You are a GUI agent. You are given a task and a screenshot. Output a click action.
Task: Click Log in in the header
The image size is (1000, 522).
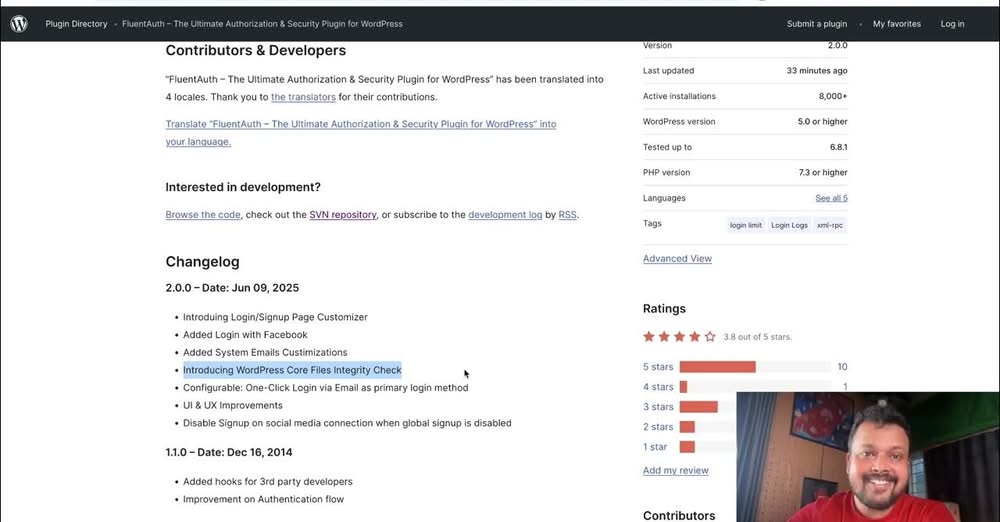[x=952, y=24]
